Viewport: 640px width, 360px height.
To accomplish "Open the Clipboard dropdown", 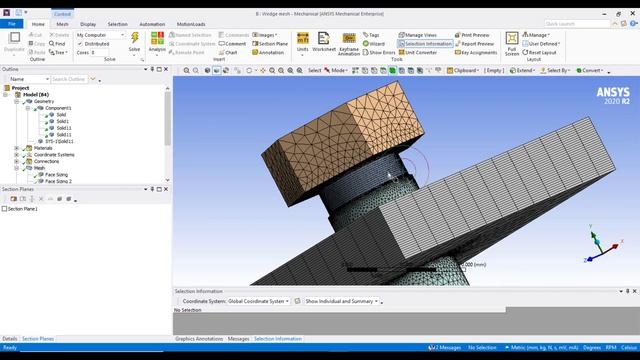I will click(463, 71).
